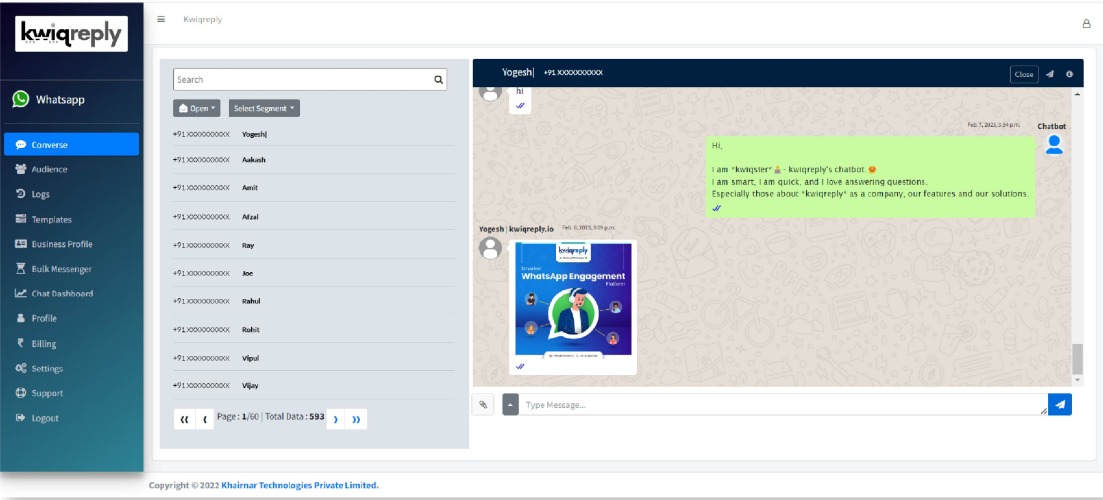Follow Khairnar Technologies Private Limited link
1103x500 pixels.
300,485
